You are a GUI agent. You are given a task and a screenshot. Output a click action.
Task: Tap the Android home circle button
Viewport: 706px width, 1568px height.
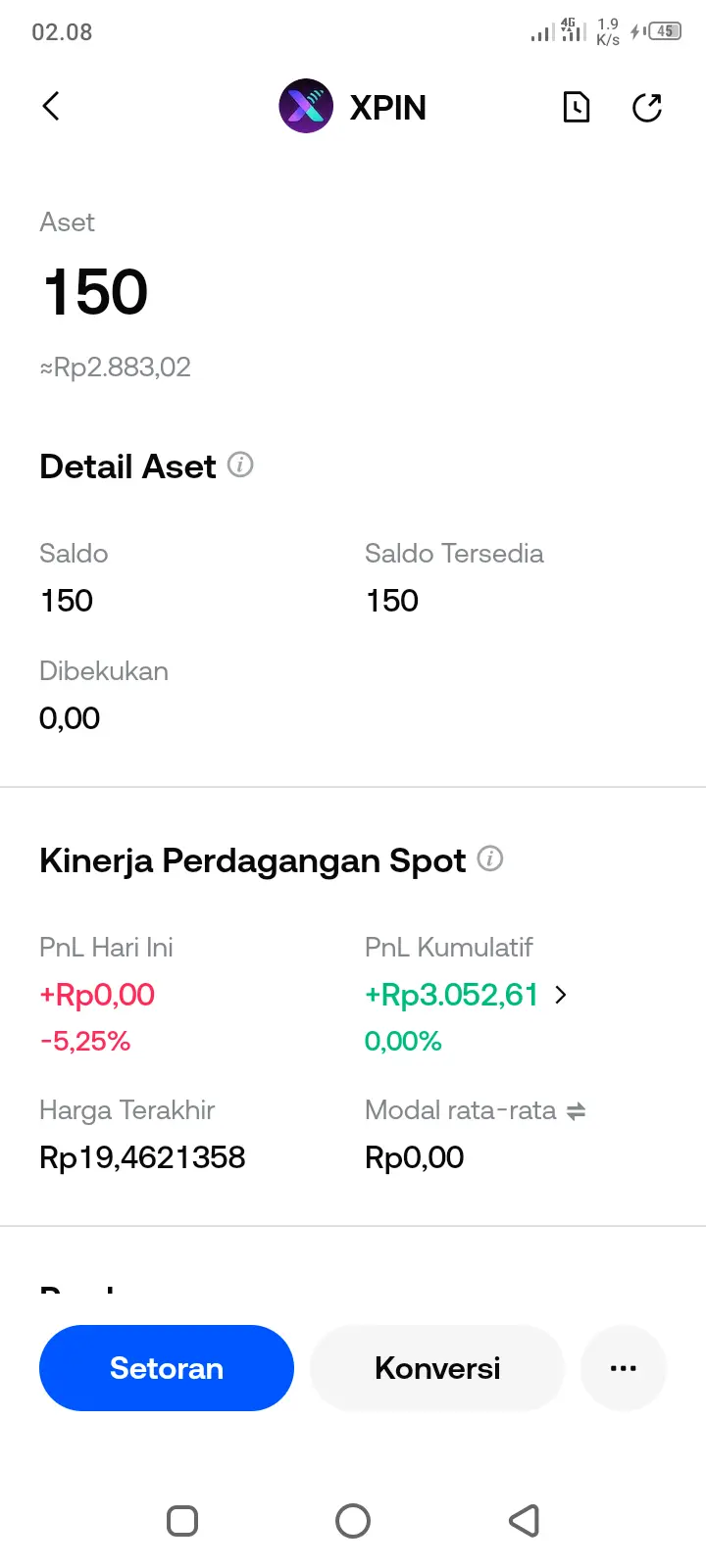tap(353, 1521)
